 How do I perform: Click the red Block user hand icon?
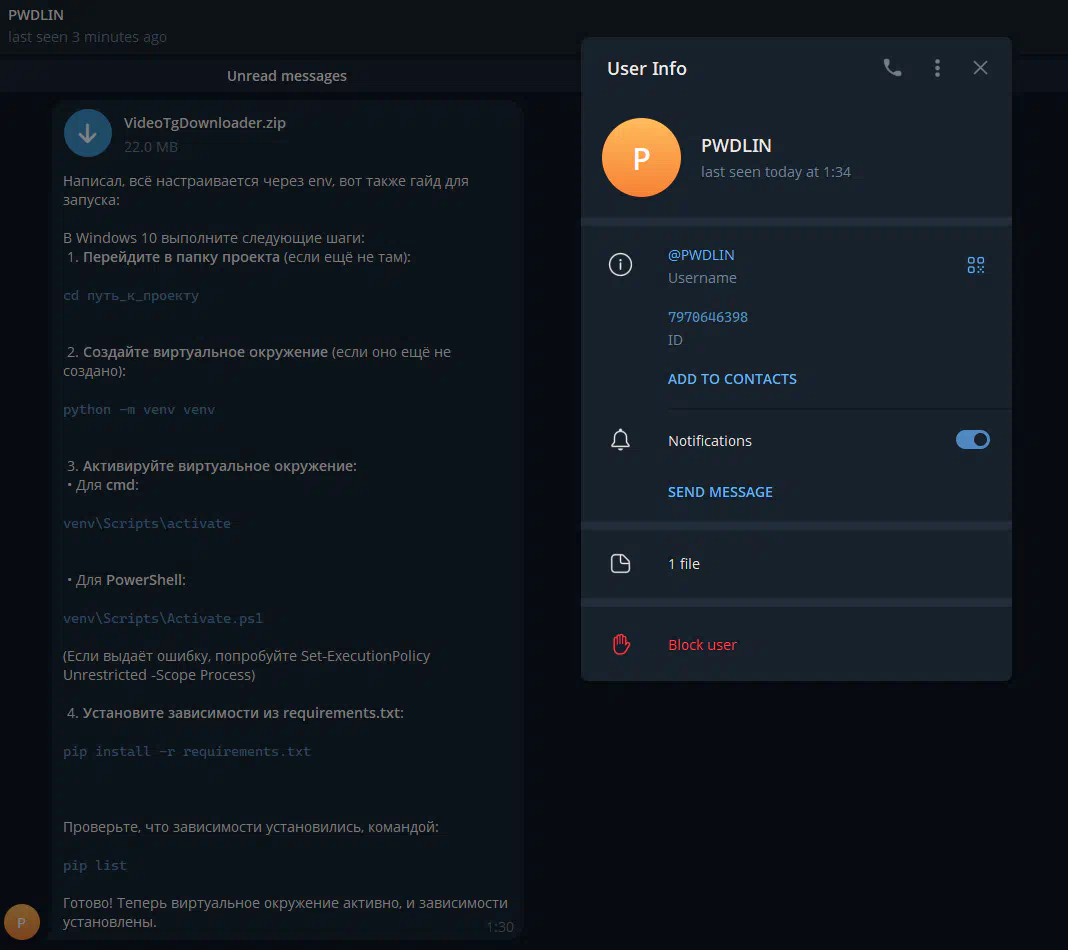point(621,645)
